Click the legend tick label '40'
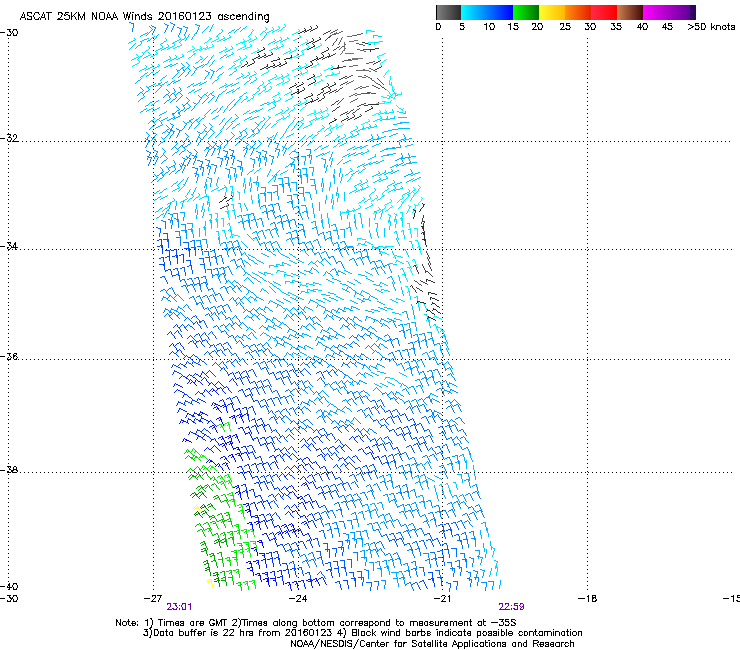 [x=642, y=26]
